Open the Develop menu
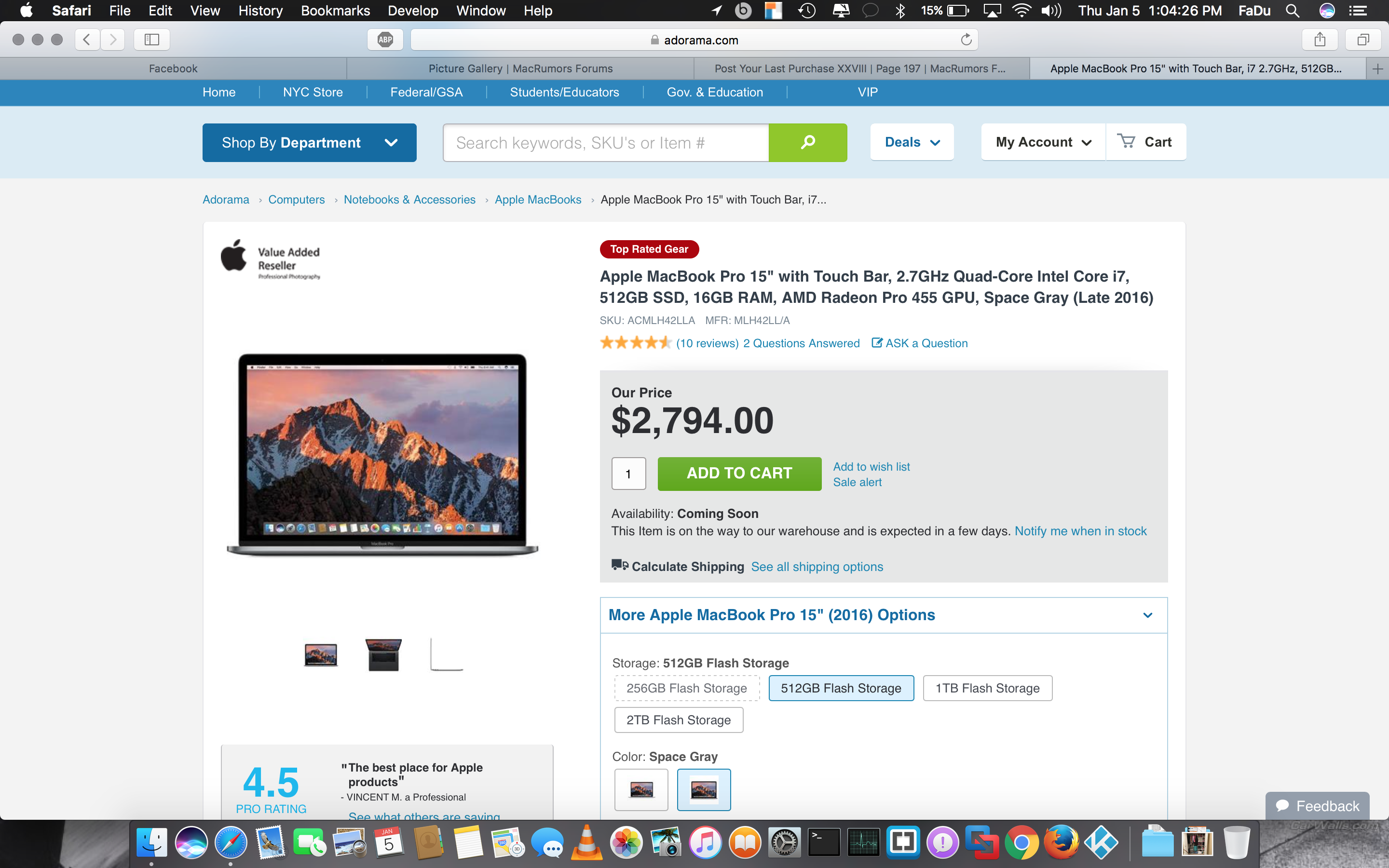1389x868 pixels. pyautogui.click(x=413, y=10)
